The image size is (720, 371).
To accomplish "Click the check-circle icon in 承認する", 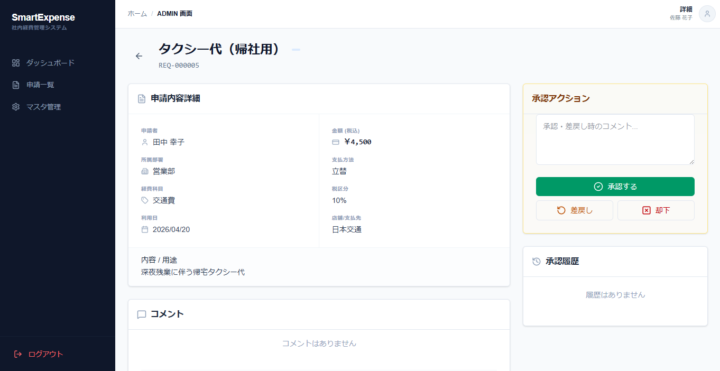I will pyautogui.click(x=598, y=186).
